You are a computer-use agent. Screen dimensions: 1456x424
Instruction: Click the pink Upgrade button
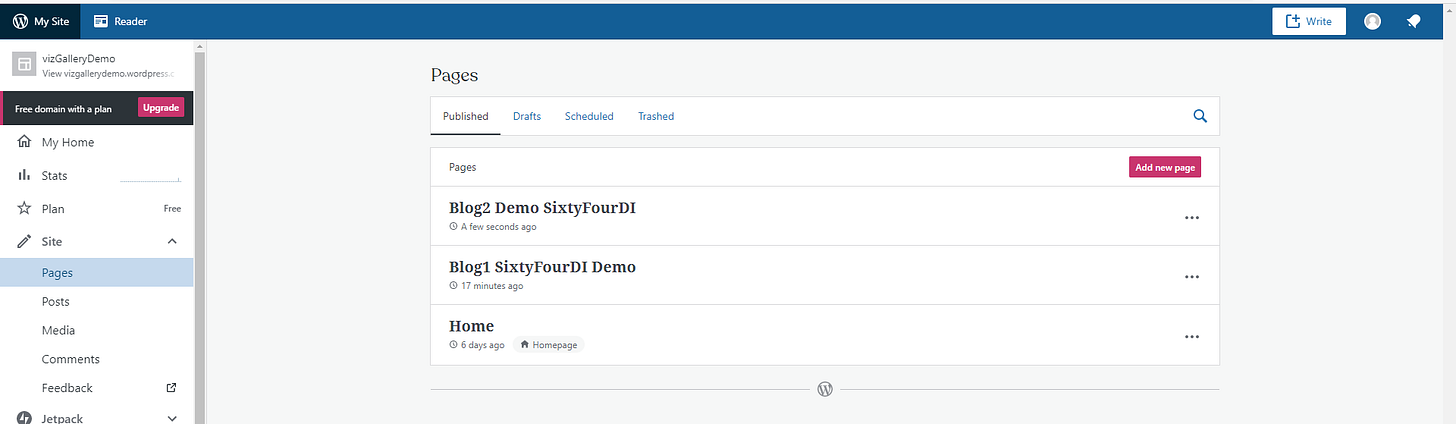(161, 108)
